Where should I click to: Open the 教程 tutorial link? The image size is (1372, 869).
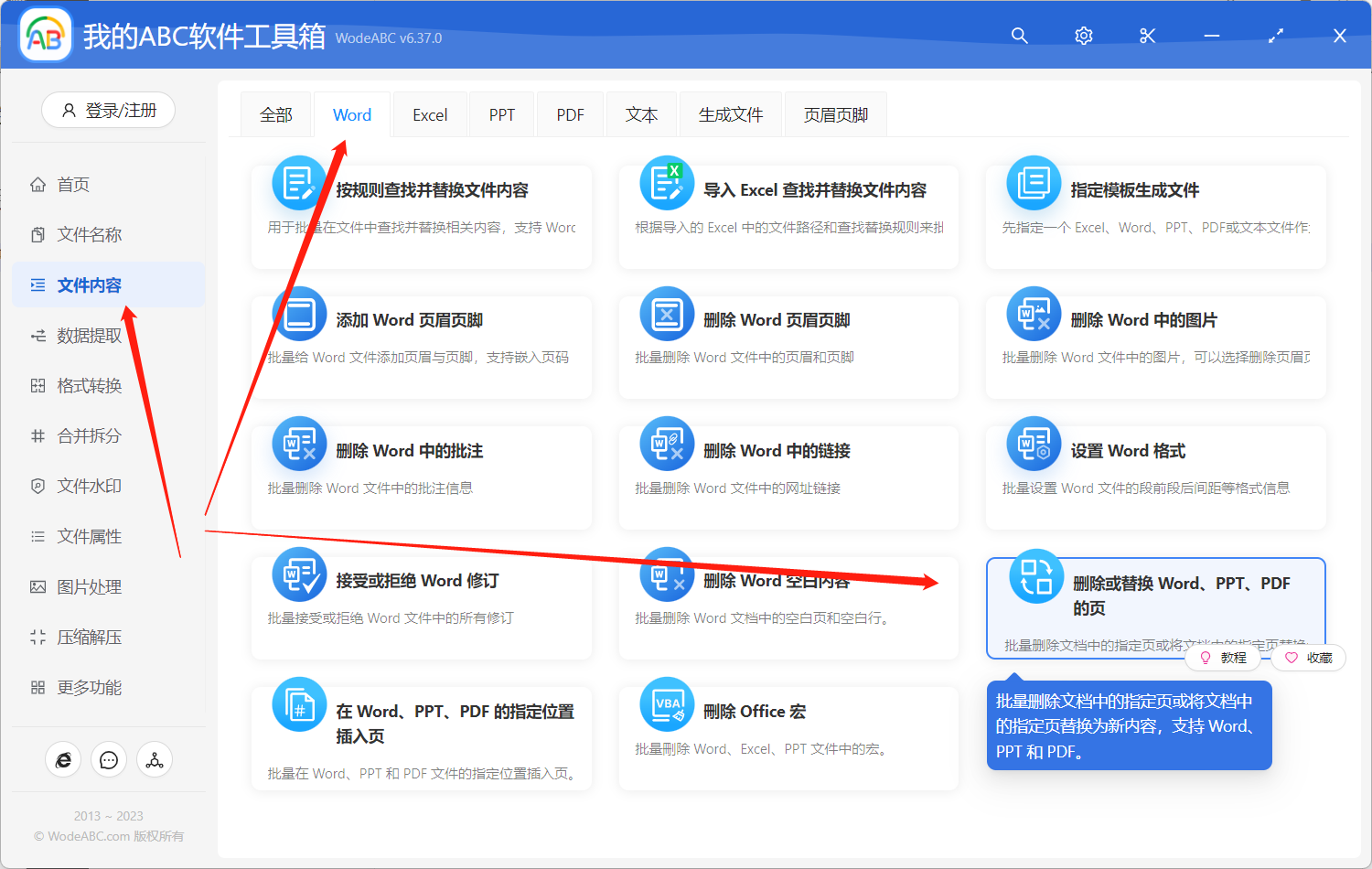pyautogui.click(x=1224, y=658)
